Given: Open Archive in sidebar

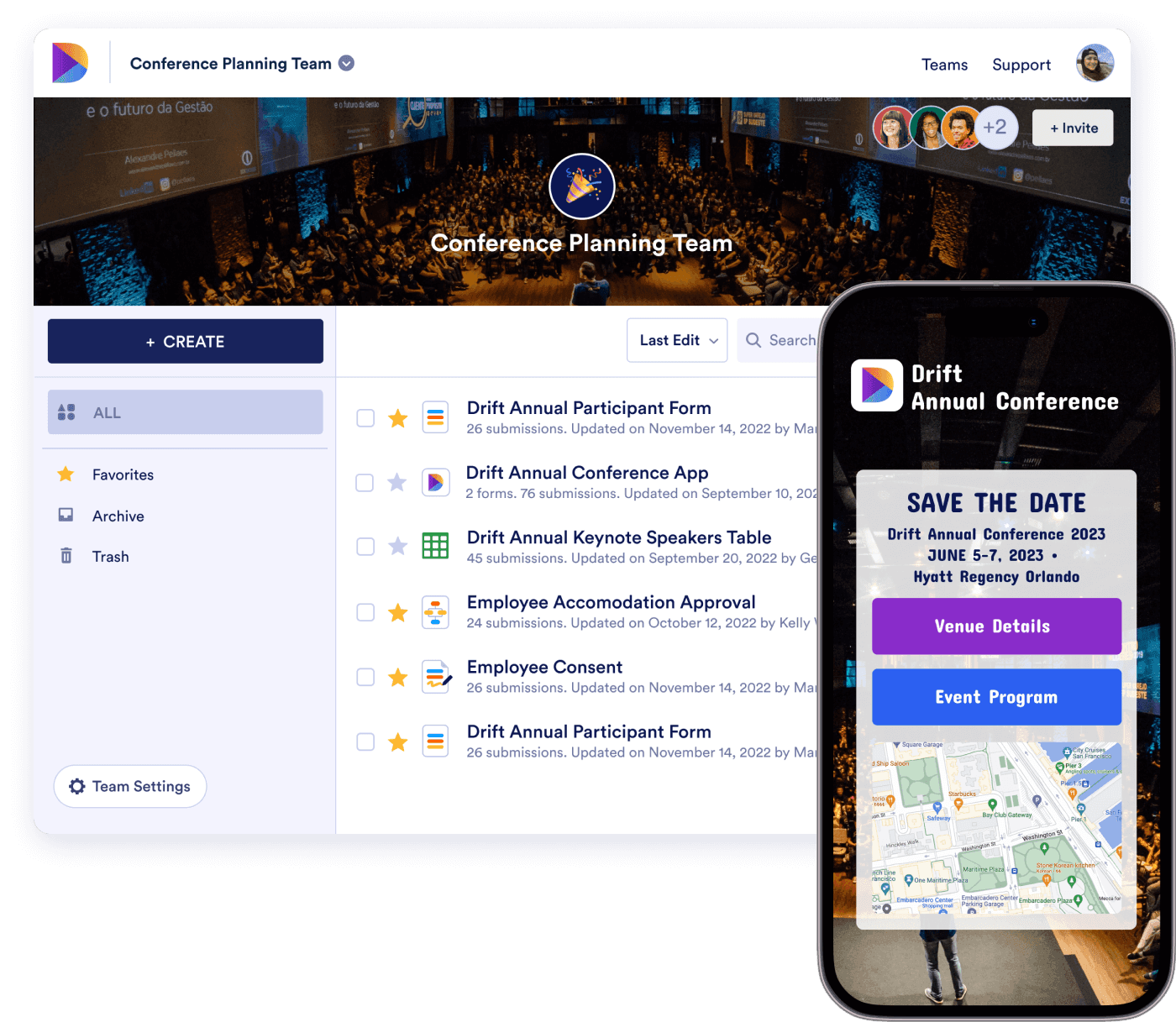Looking at the screenshot, I should click(x=118, y=516).
